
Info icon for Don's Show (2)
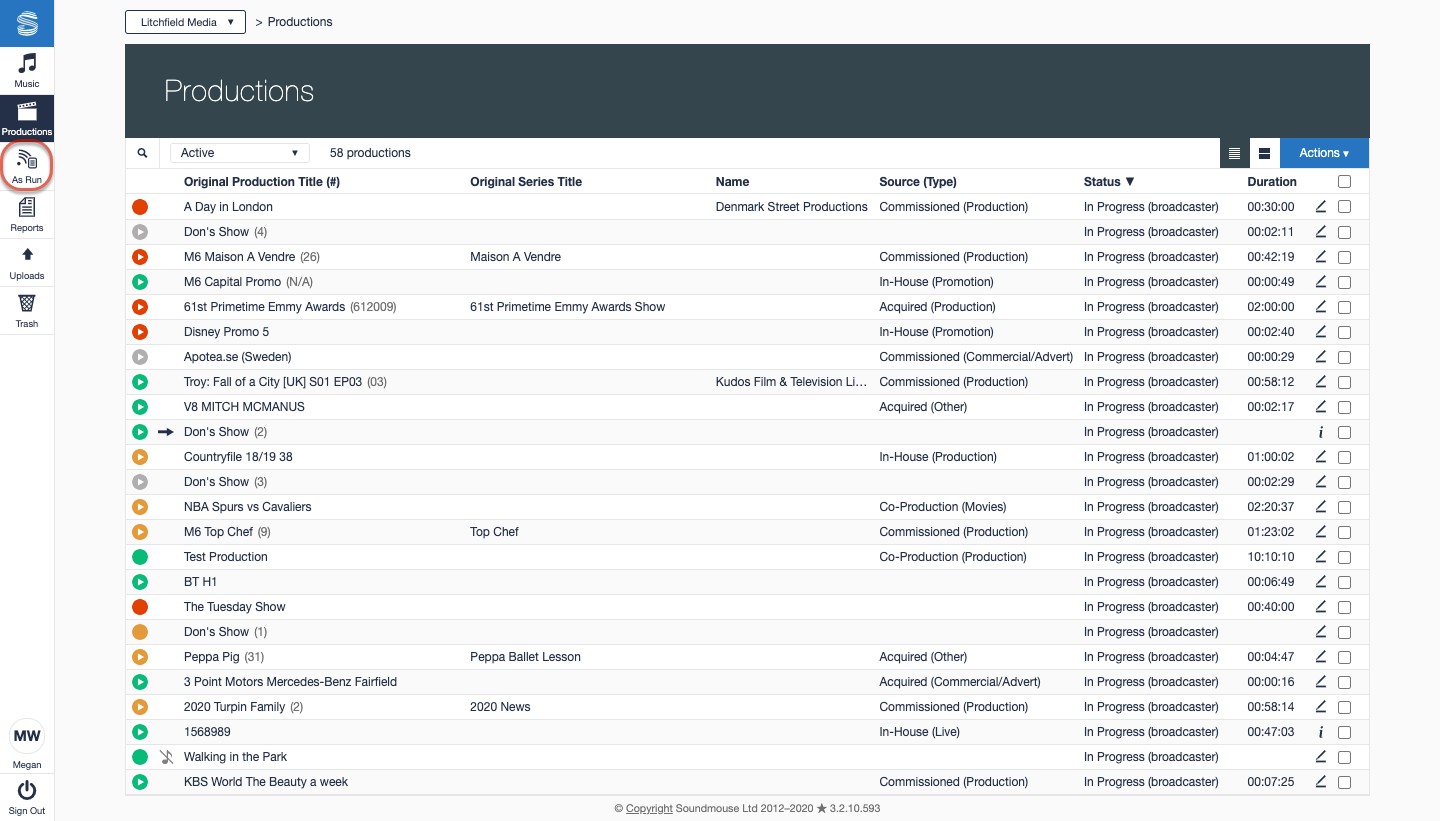click(x=1320, y=432)
